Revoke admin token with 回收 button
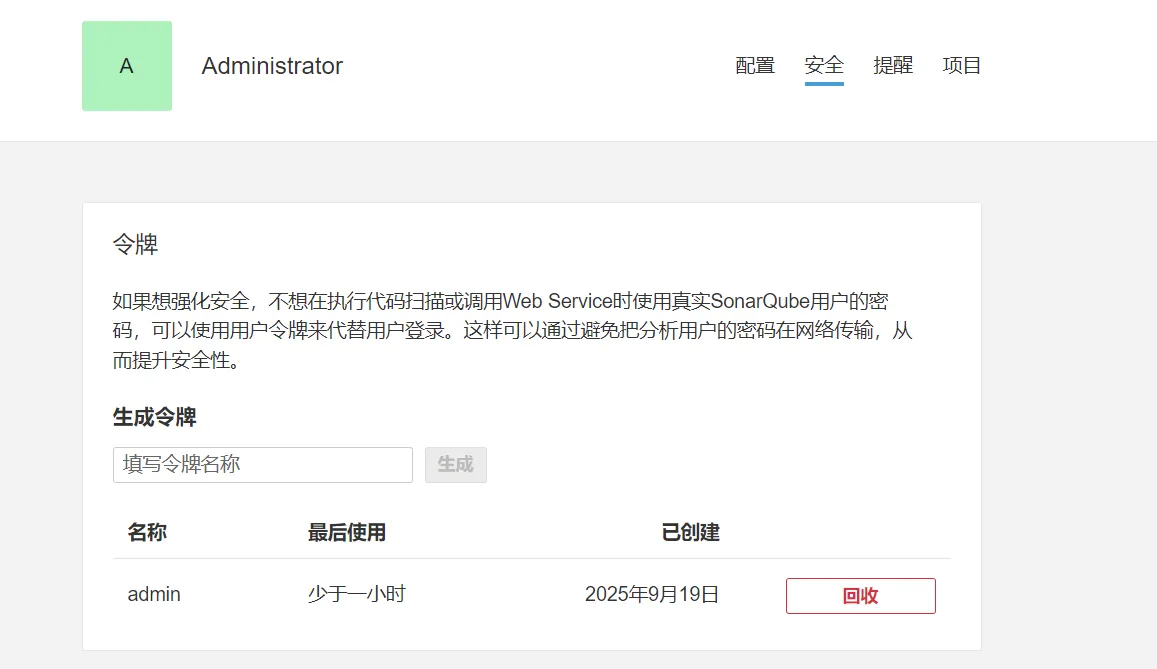1157x669 pixels. coord(860,596)
